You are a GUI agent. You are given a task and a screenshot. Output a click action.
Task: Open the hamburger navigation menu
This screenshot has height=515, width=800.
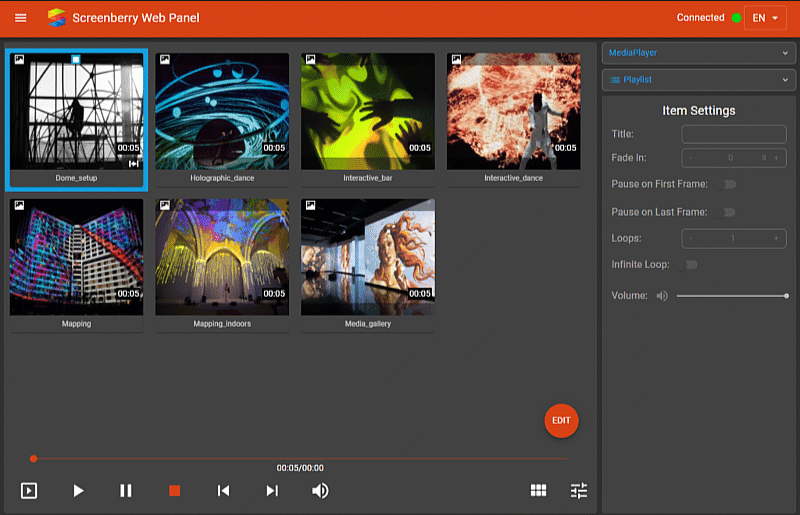tap(20, 18)
